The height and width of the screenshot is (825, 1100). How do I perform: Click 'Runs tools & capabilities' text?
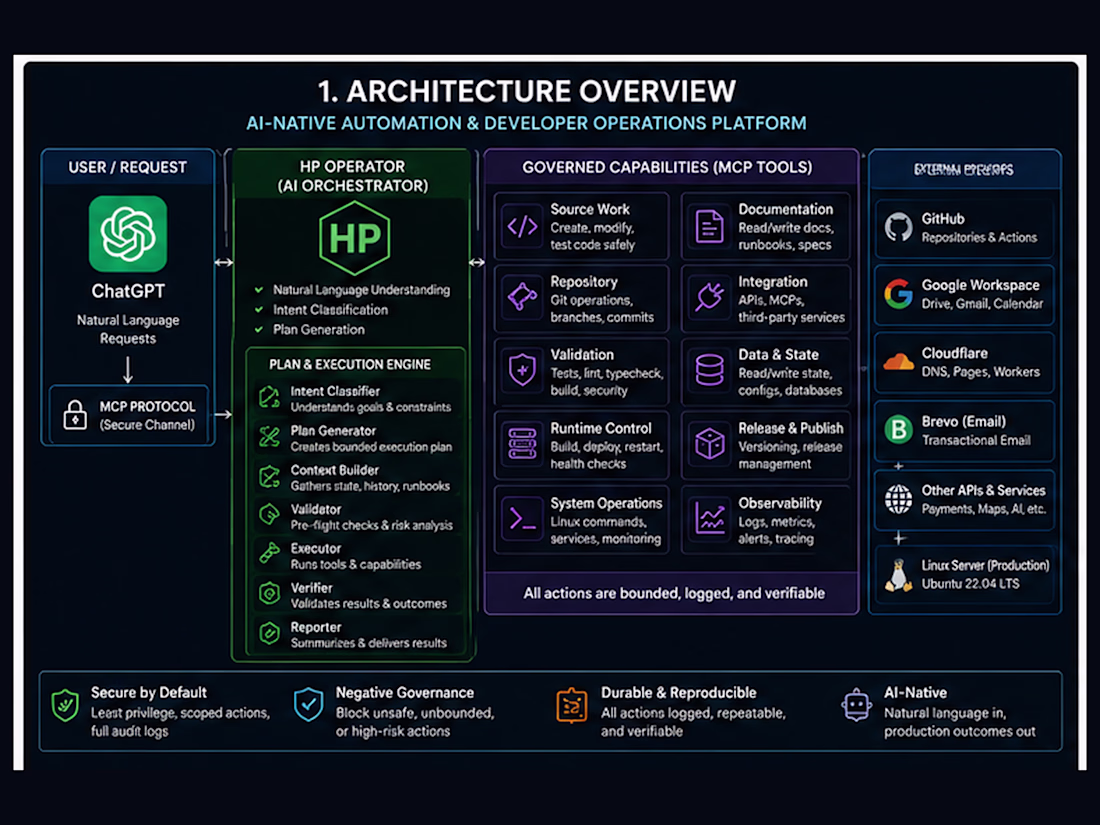click(x=356, y=564)
